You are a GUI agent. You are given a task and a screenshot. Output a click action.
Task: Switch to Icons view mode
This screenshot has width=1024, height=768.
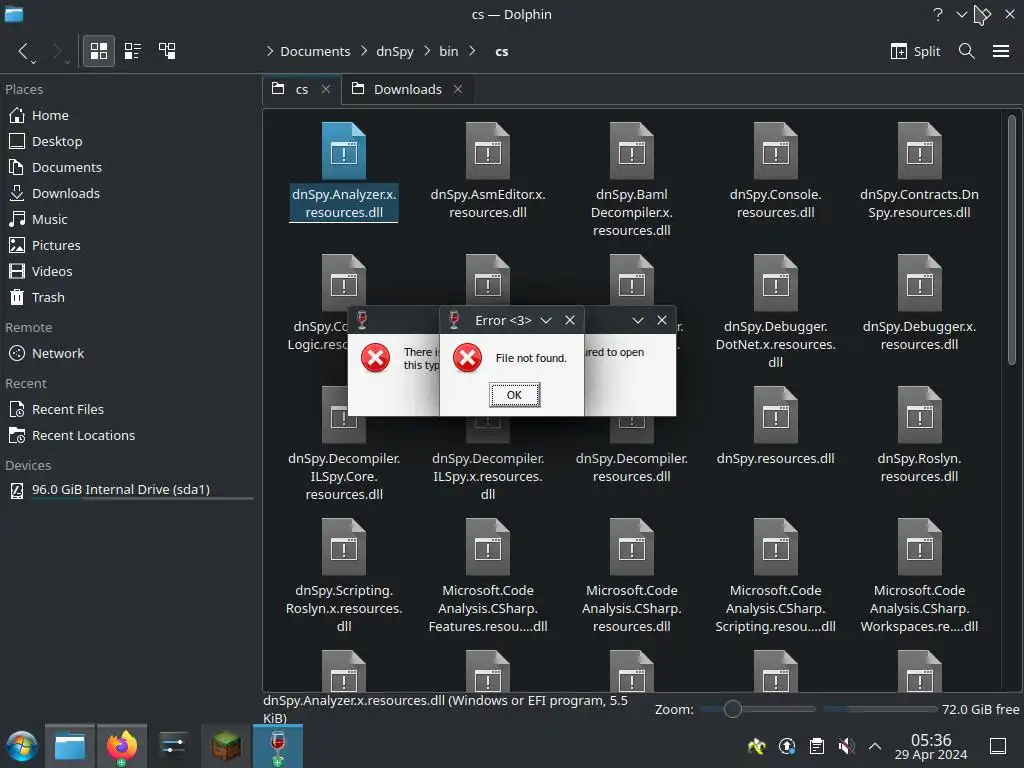pyautogui.click(x=99, y=51)
